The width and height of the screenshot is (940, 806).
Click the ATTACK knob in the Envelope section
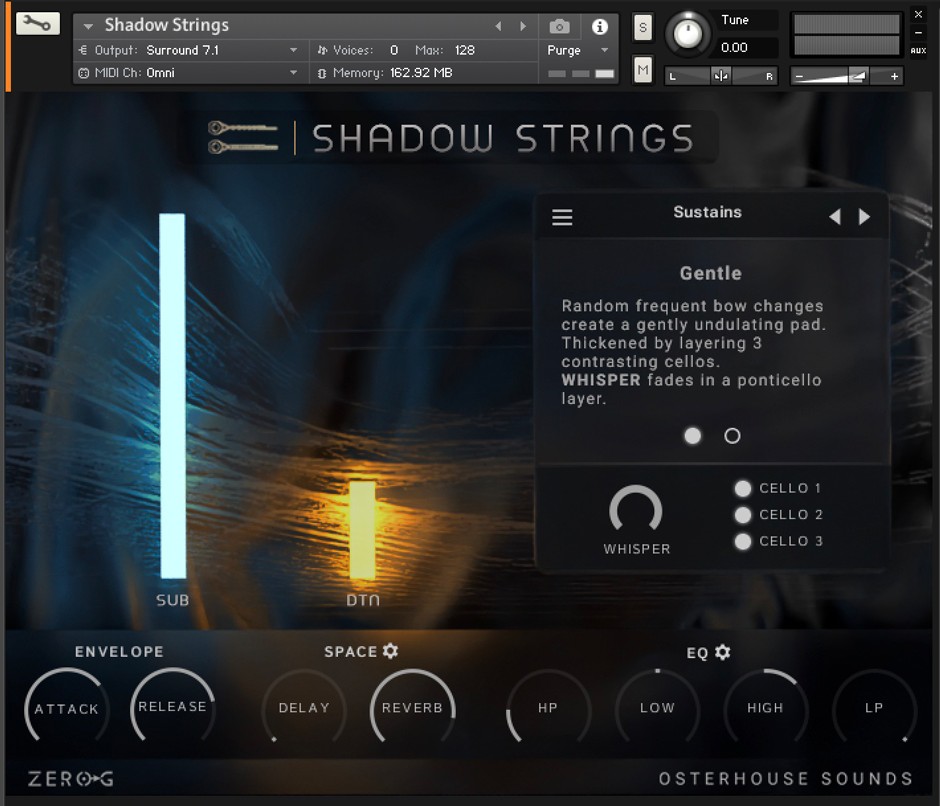click(66, 709)
